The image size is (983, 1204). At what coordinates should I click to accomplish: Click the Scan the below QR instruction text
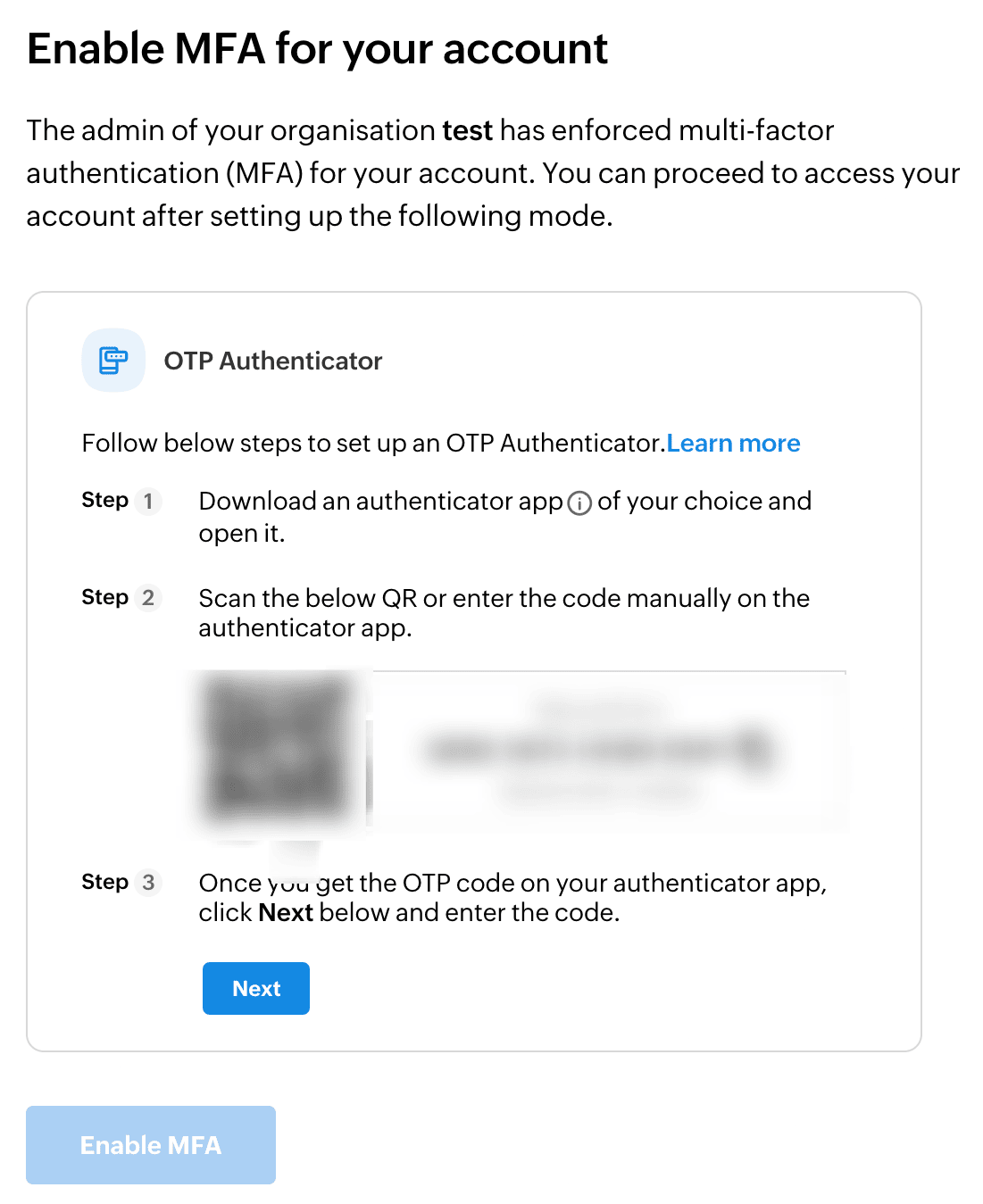pos(504,598)
